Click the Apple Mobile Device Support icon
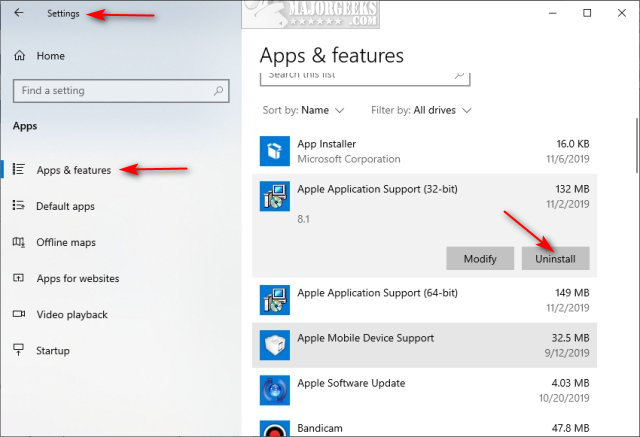 pyautogui.click(x=275, y=345)
